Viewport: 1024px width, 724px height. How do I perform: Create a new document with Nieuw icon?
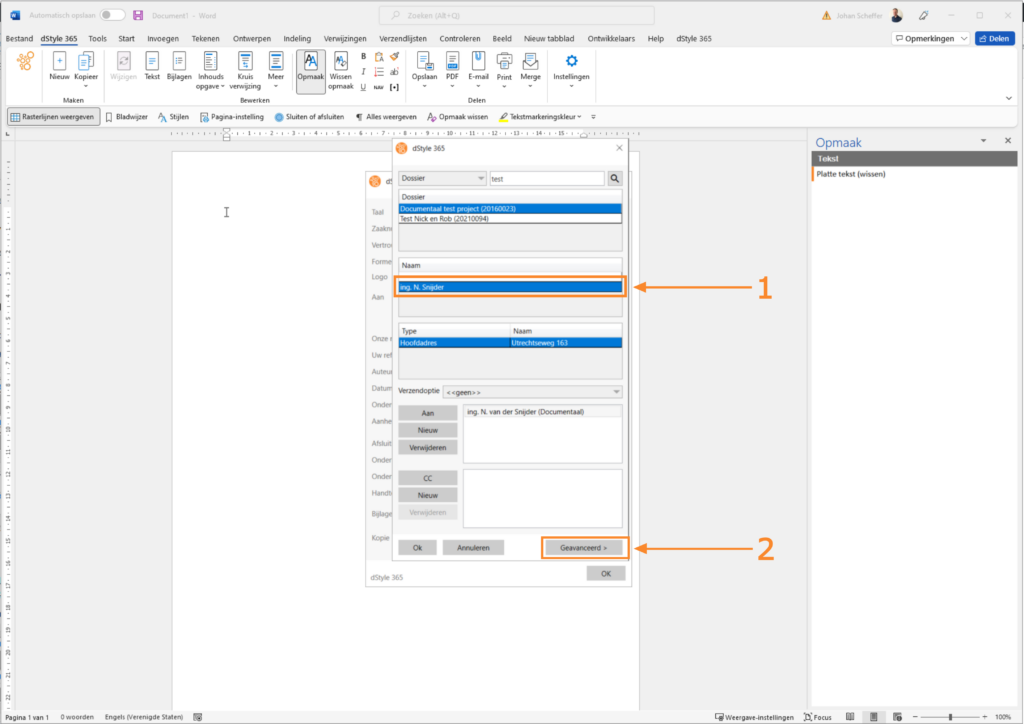point(59,67)
